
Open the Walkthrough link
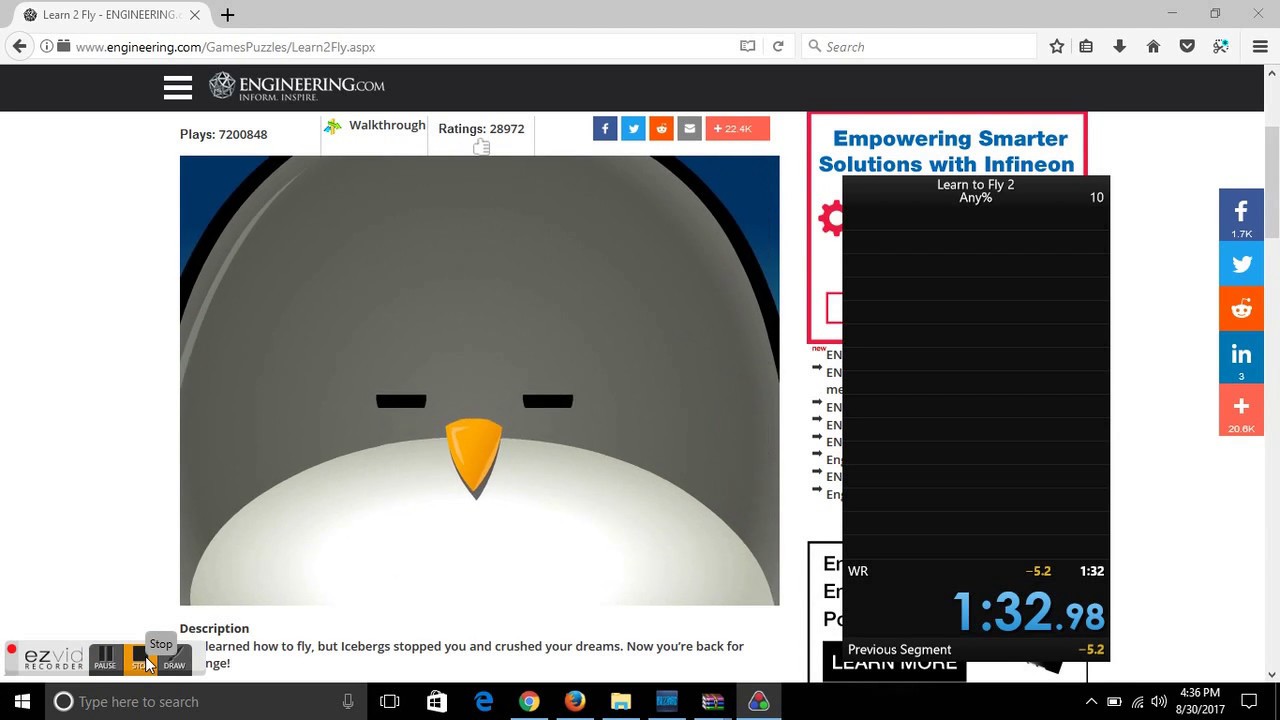pyautogui.click(x=387, y=125)
